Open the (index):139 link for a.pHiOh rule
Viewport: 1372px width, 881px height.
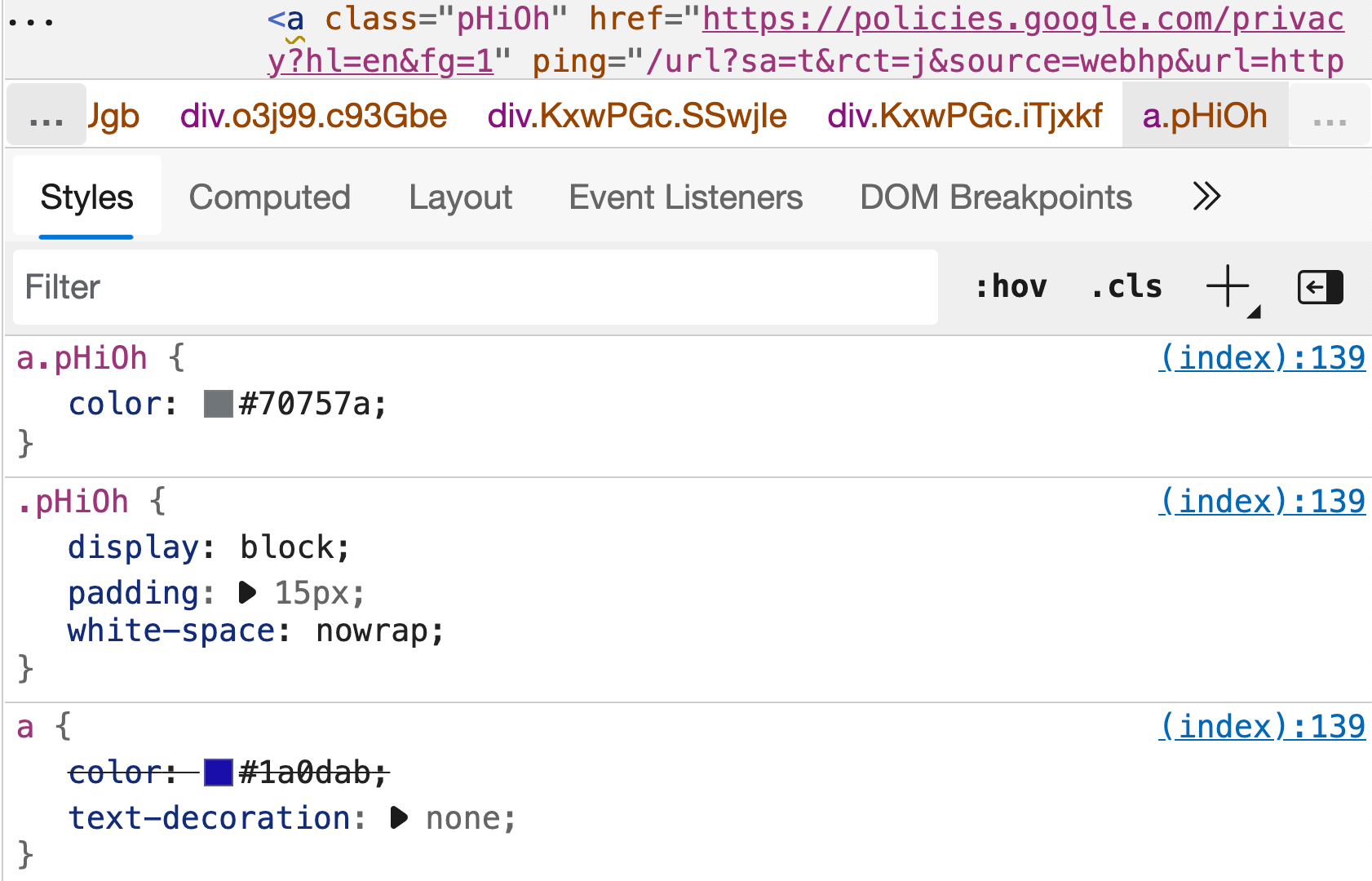click(x=1262, y=357)
